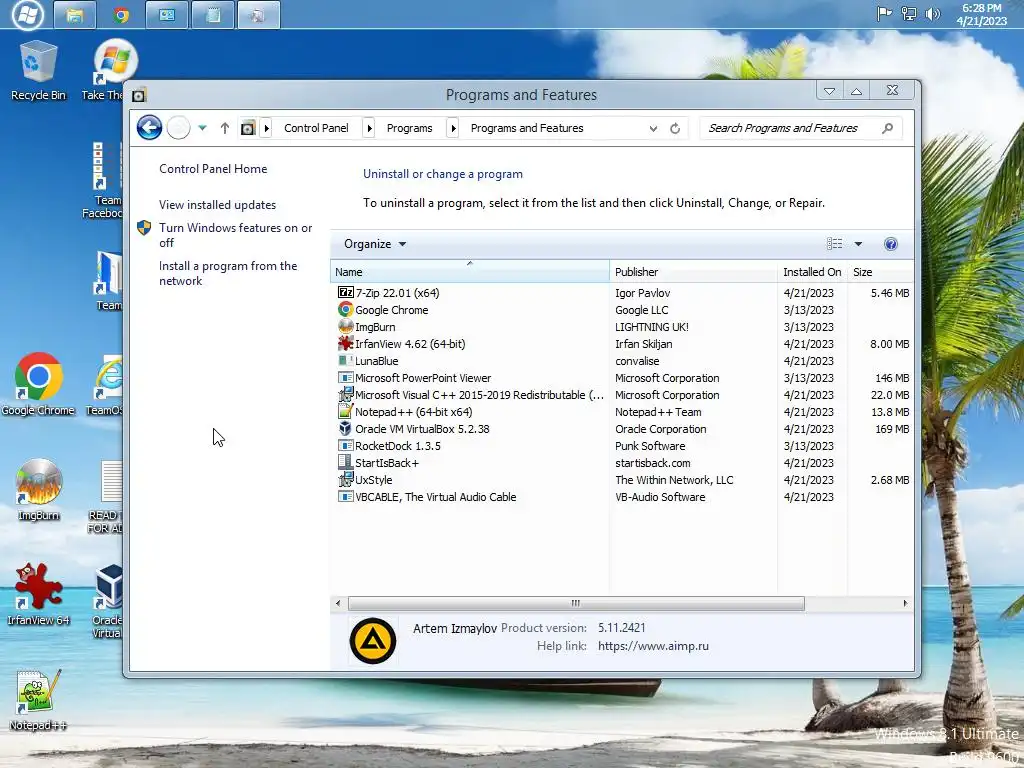Screen dimensions: 1024x768
Task: Sort by the Size column header
Action: tap(880, 272)
